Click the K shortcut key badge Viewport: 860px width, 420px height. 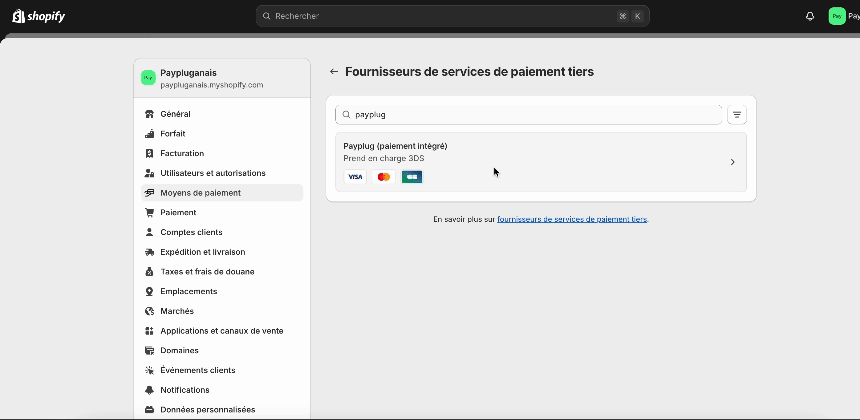637,16
